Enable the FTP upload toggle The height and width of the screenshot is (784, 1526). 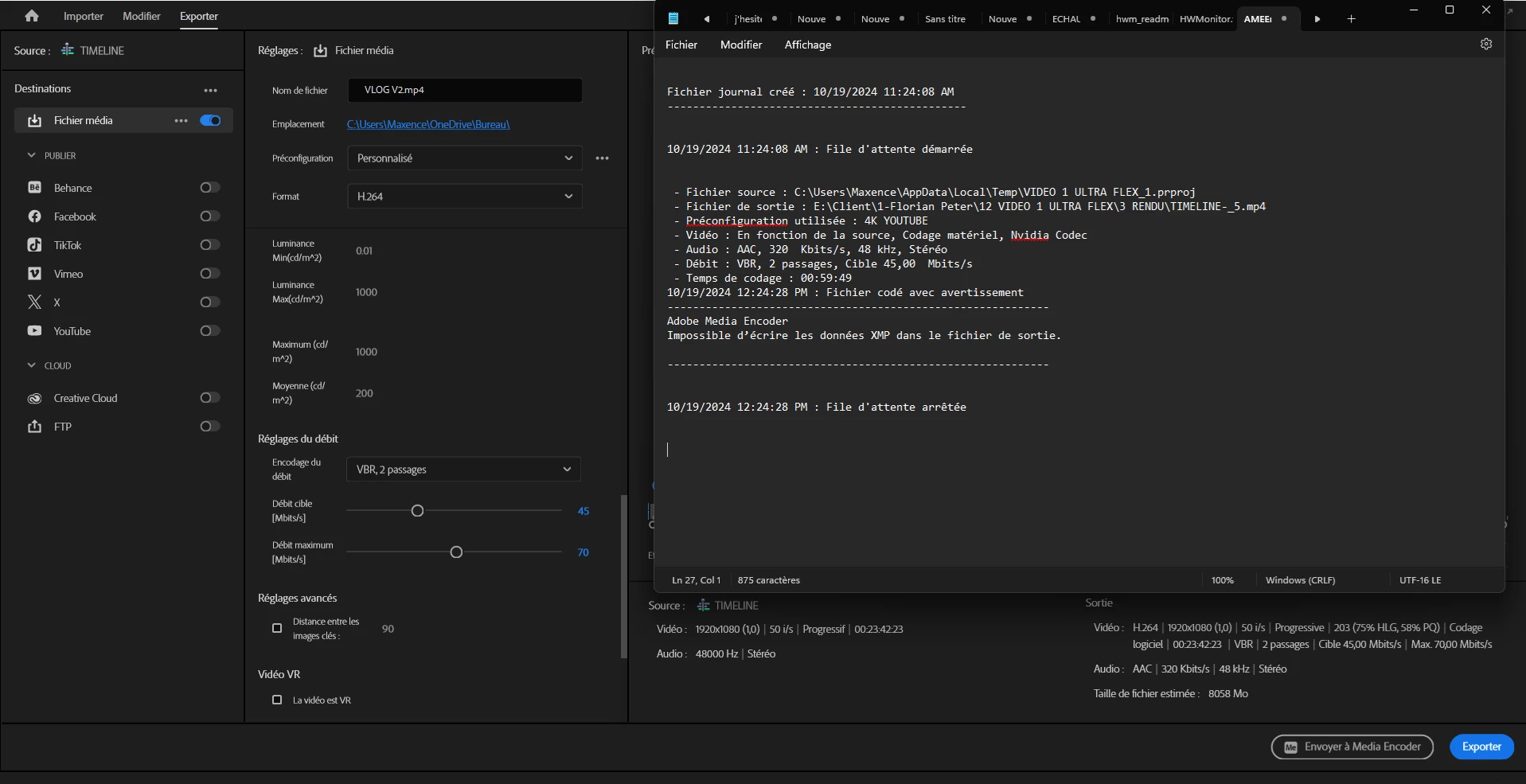(210, 427)
